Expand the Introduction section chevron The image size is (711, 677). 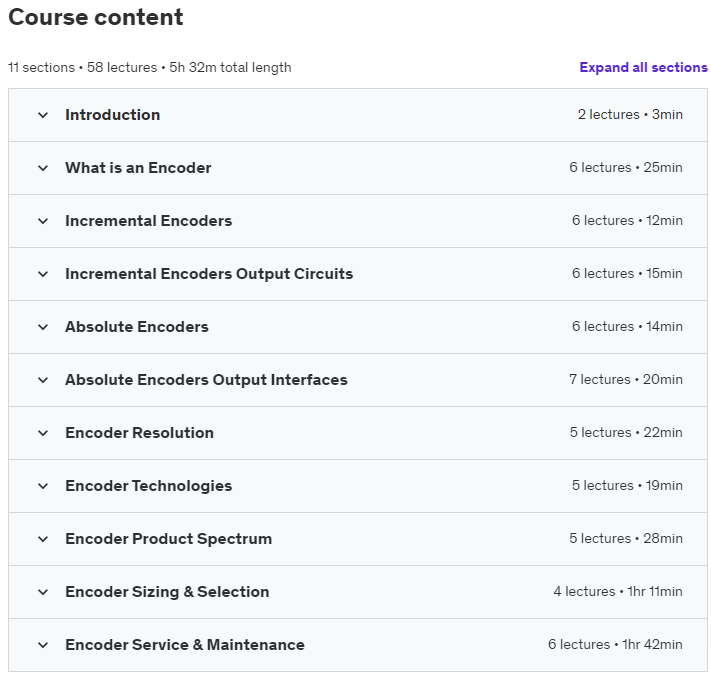pyautogui.click(x=43, y=115)
